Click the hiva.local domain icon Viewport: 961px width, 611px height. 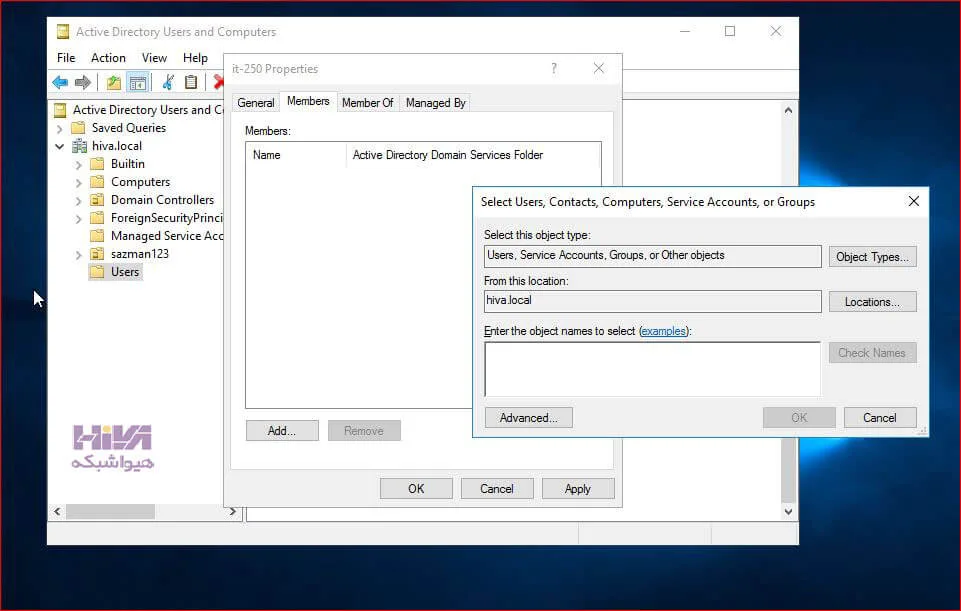tap(79, 146)
